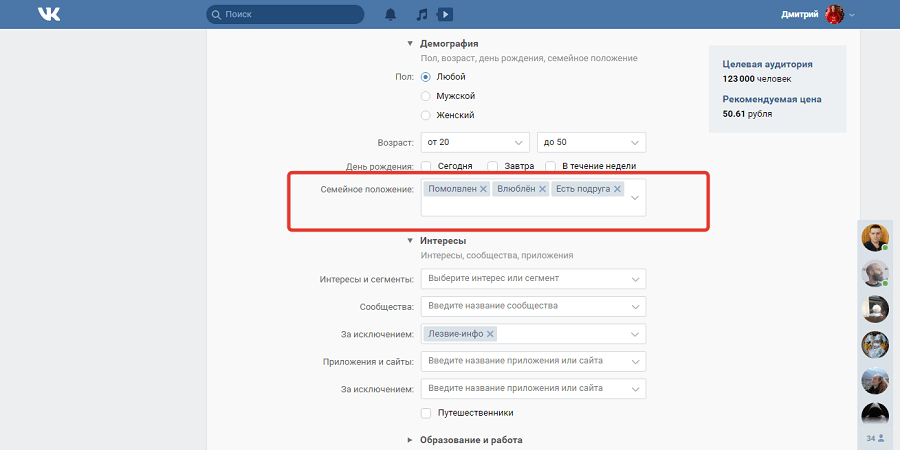The width and height of the screenshot is (900, 450).
Task: Remove the Влюблён tag
Action: tap(542, 189)
